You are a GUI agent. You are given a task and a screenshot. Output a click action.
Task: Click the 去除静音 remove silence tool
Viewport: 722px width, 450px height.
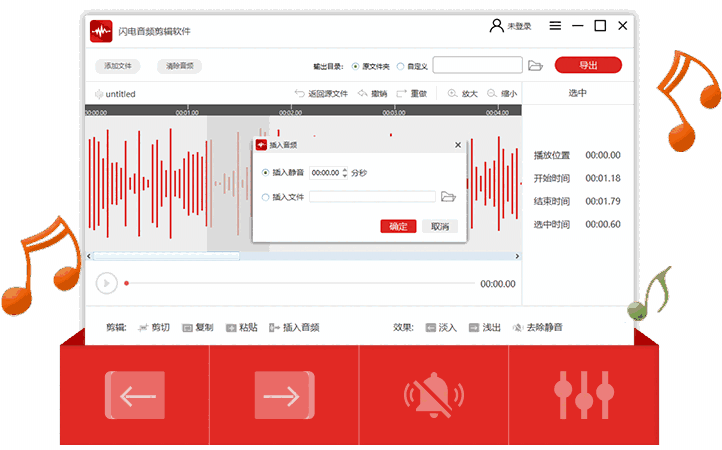538,327
